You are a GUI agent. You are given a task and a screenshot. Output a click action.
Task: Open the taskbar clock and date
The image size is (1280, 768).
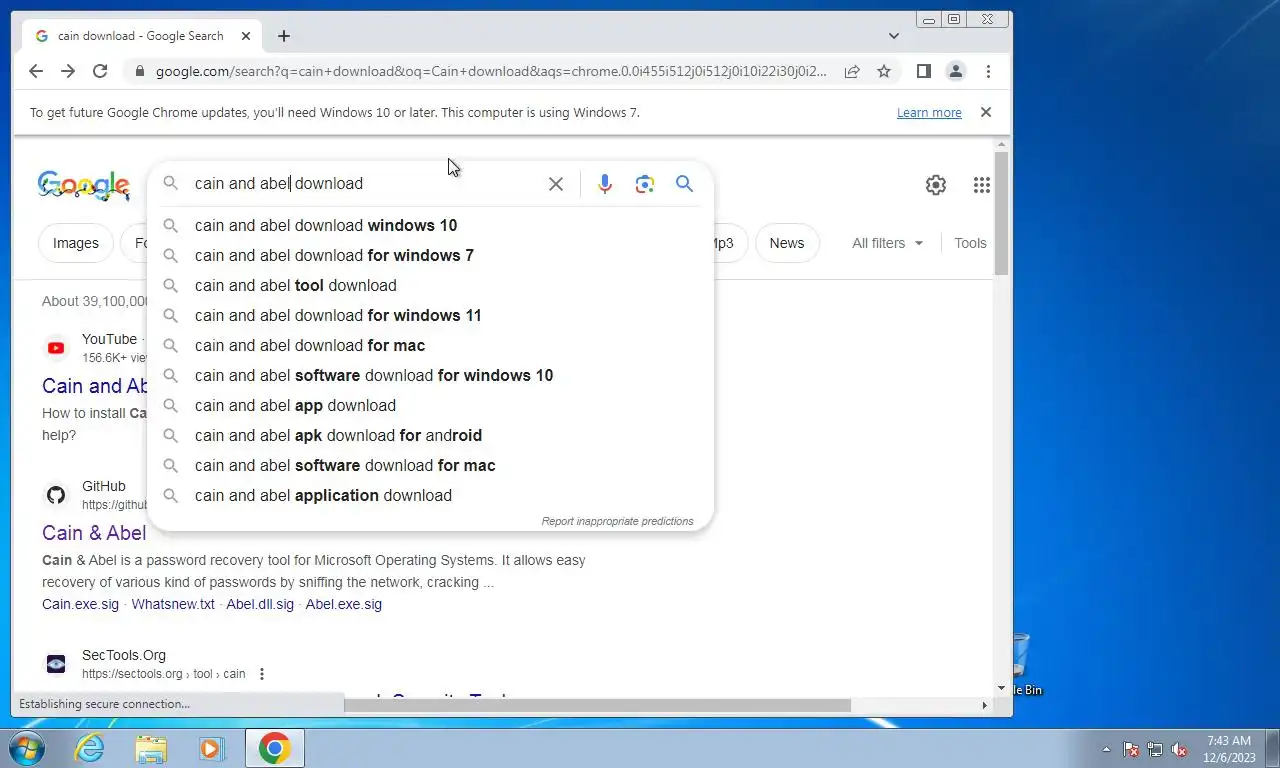pyautogui.click(x=1229, y=749)
